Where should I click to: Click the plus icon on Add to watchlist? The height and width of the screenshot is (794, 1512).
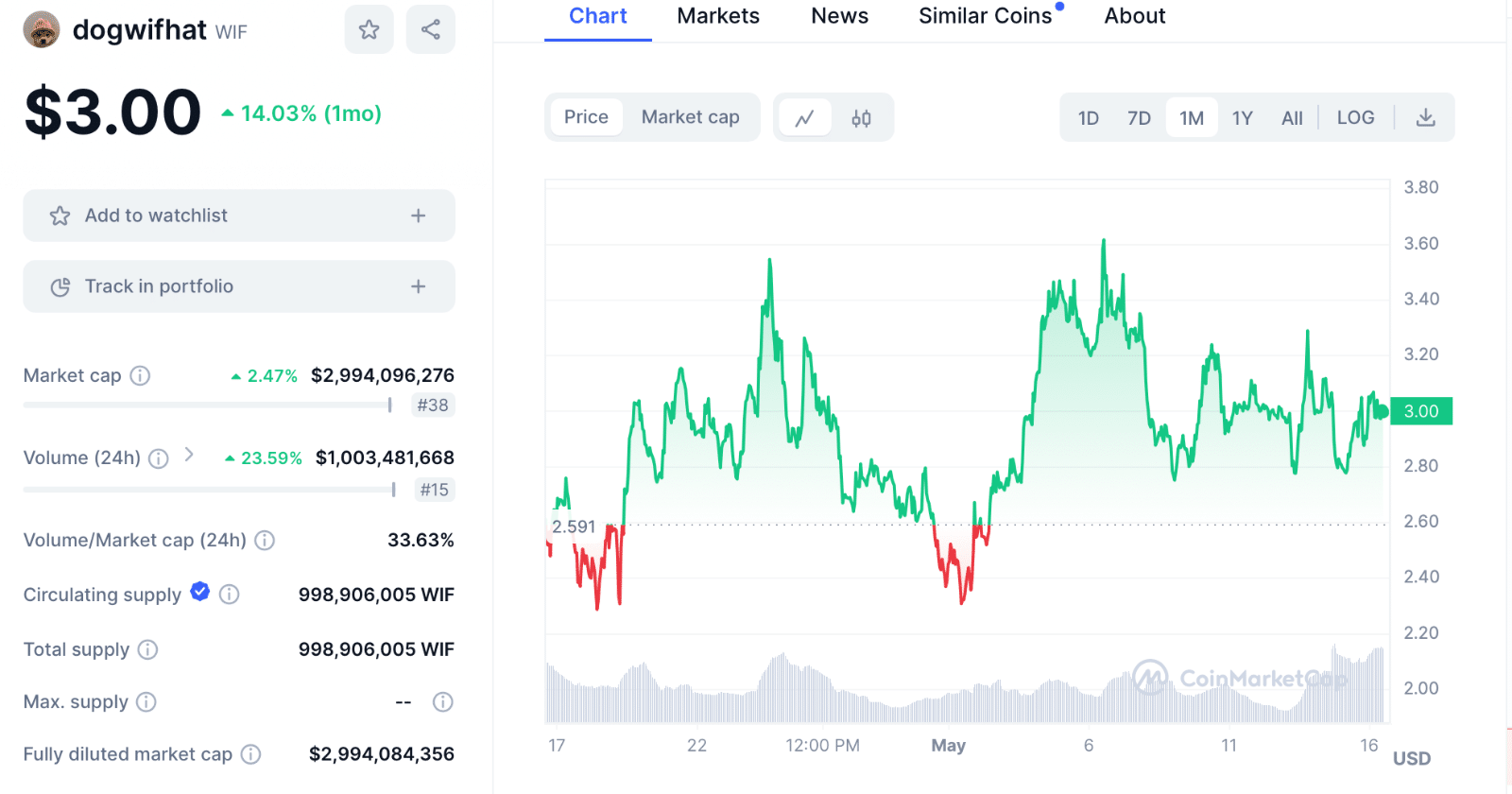click(x=419, y=216)
